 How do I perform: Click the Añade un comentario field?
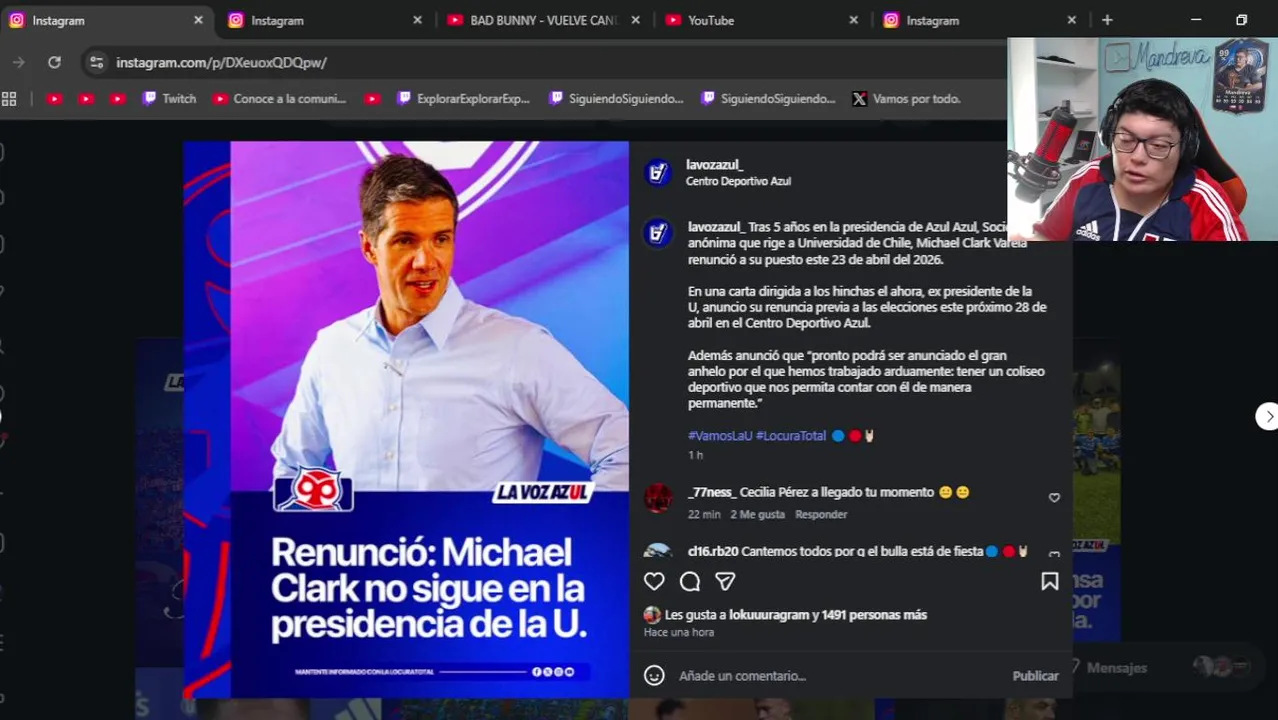[x=840, y=676]
